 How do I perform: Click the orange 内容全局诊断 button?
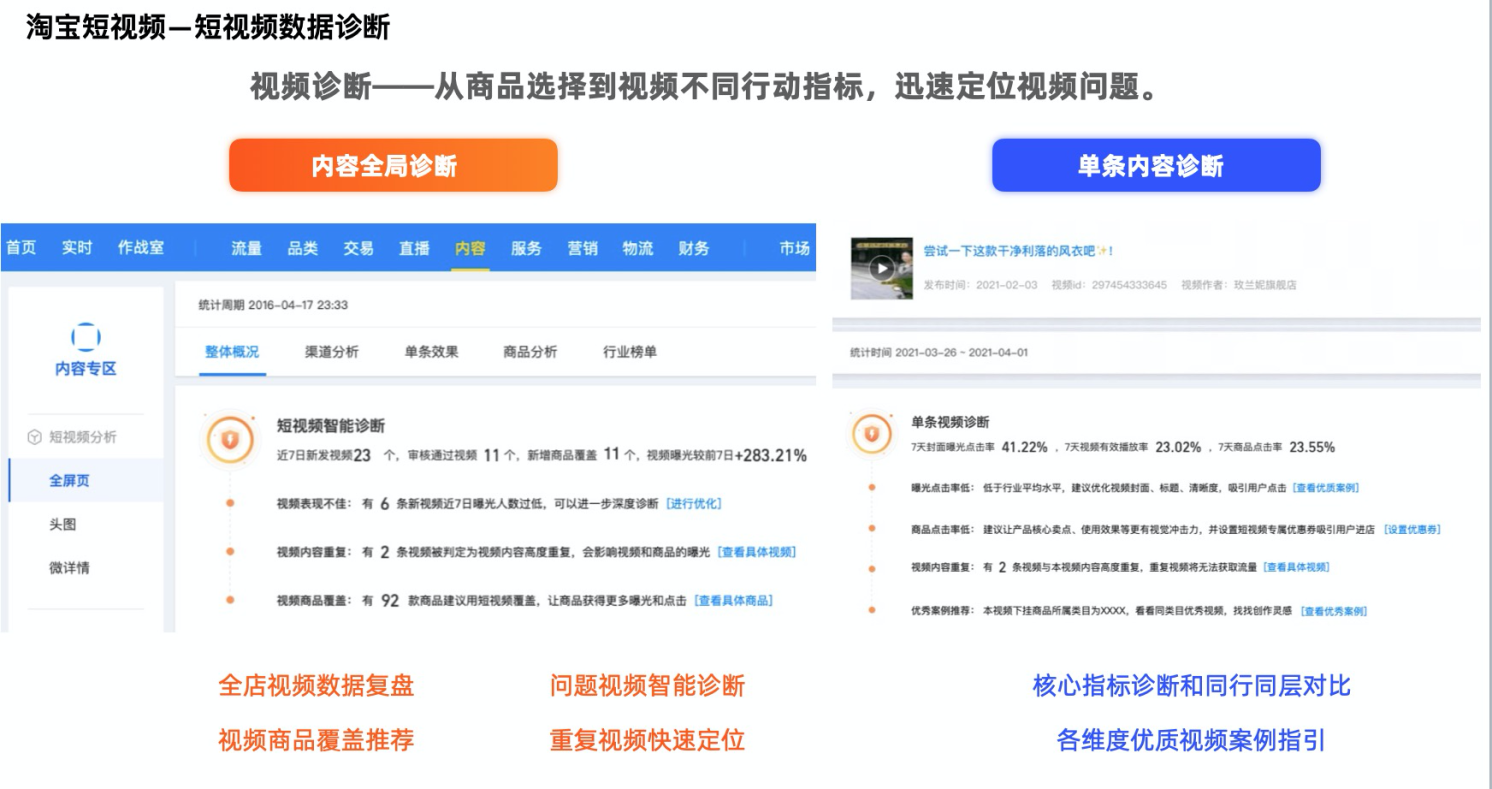(x=393, y=165)
